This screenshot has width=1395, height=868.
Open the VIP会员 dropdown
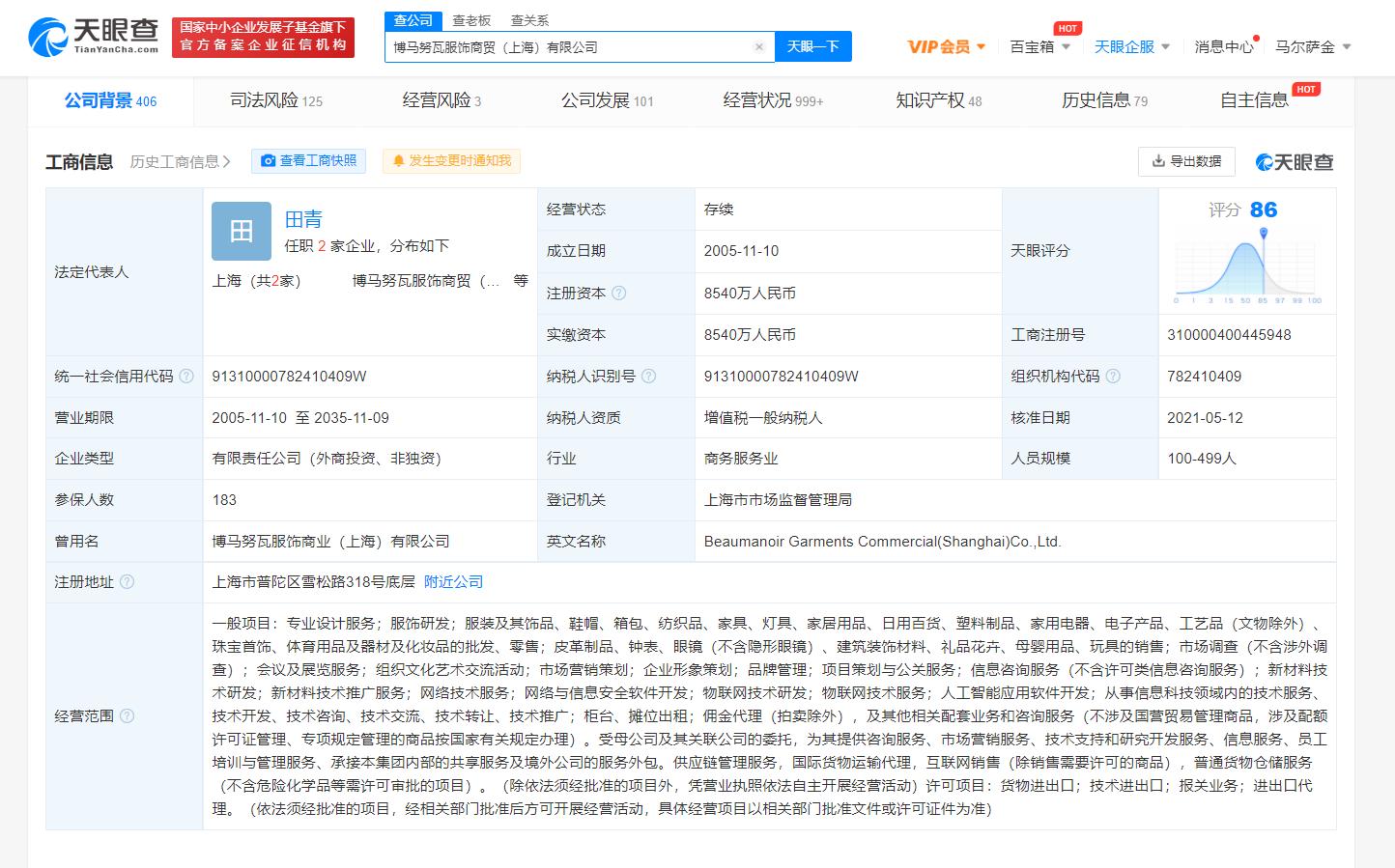(947, 46)
